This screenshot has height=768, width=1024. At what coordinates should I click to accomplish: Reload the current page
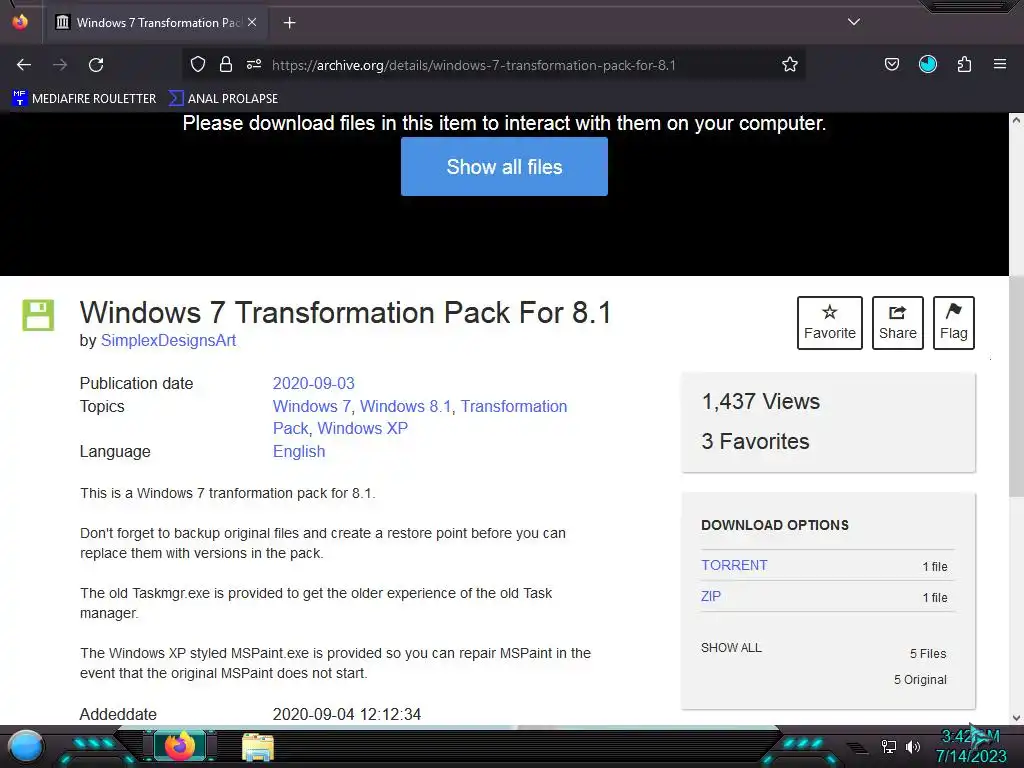[96, 65]
